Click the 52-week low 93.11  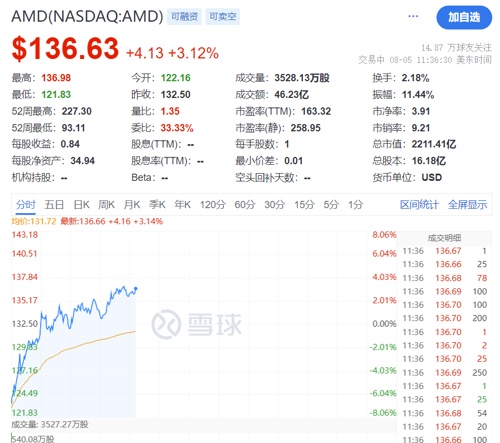tap(73, 128)
